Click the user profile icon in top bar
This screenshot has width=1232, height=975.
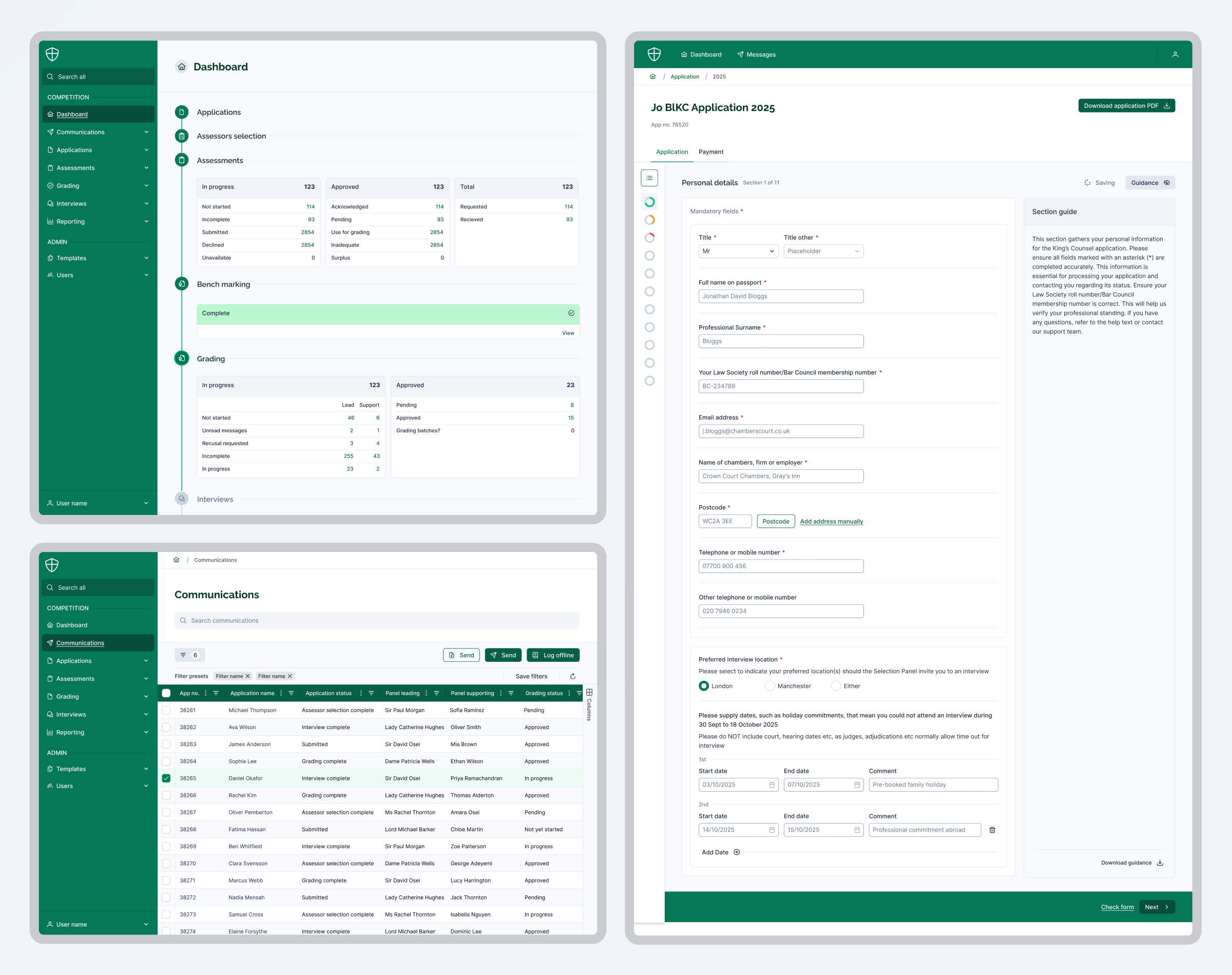point(1175,54)
